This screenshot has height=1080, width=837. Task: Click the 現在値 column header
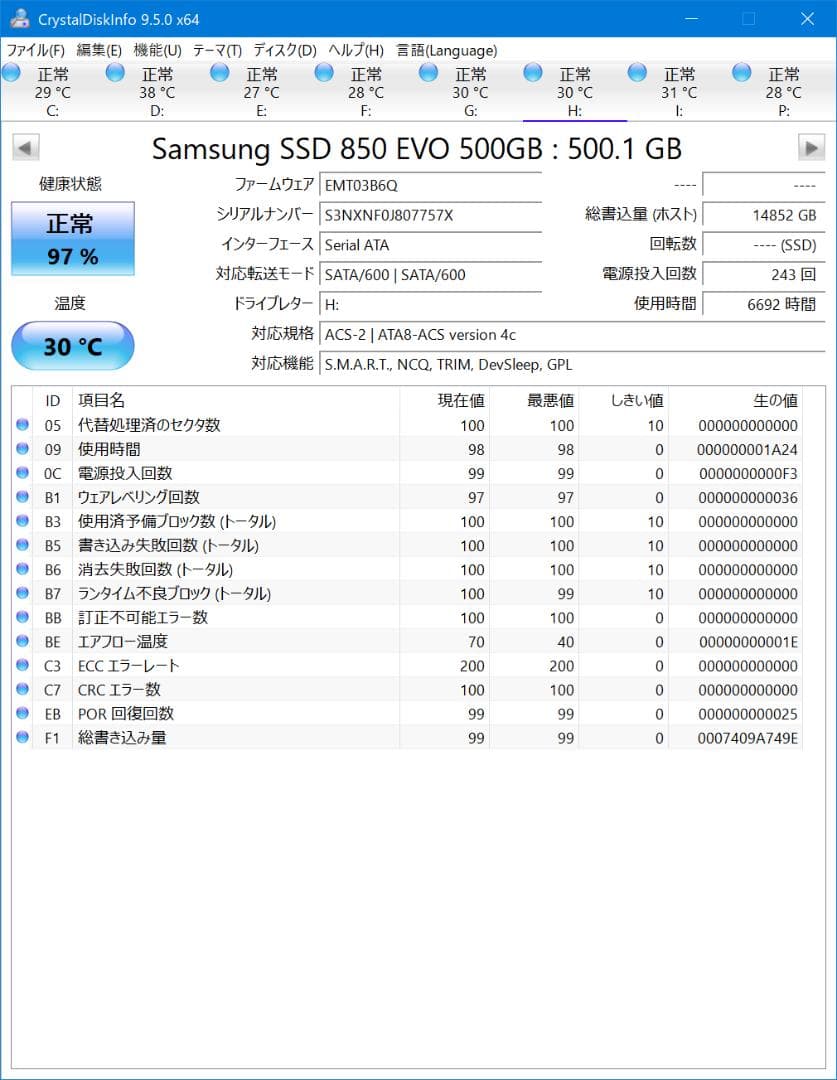tap(444, 400)
